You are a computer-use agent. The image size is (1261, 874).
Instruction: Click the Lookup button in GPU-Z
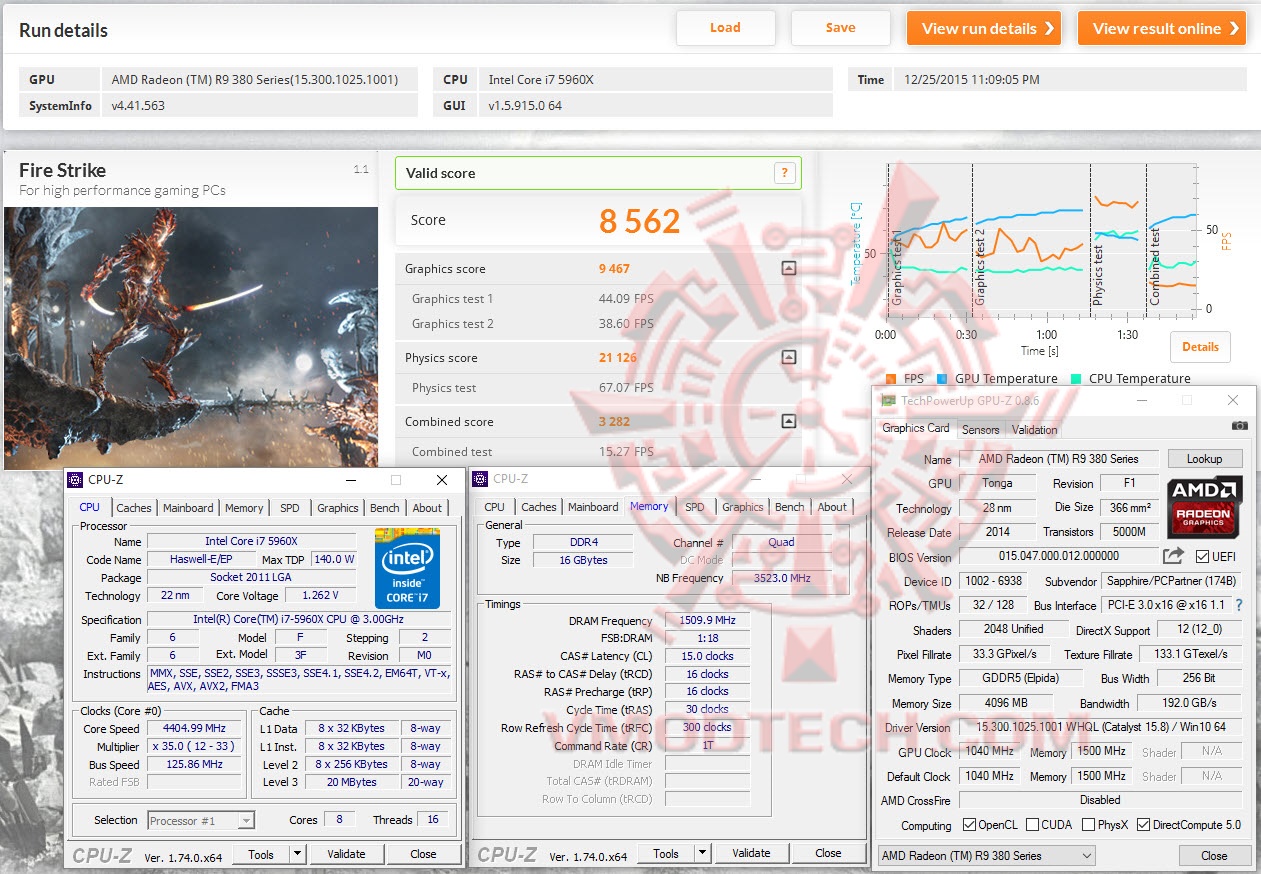pos(1204,459)
